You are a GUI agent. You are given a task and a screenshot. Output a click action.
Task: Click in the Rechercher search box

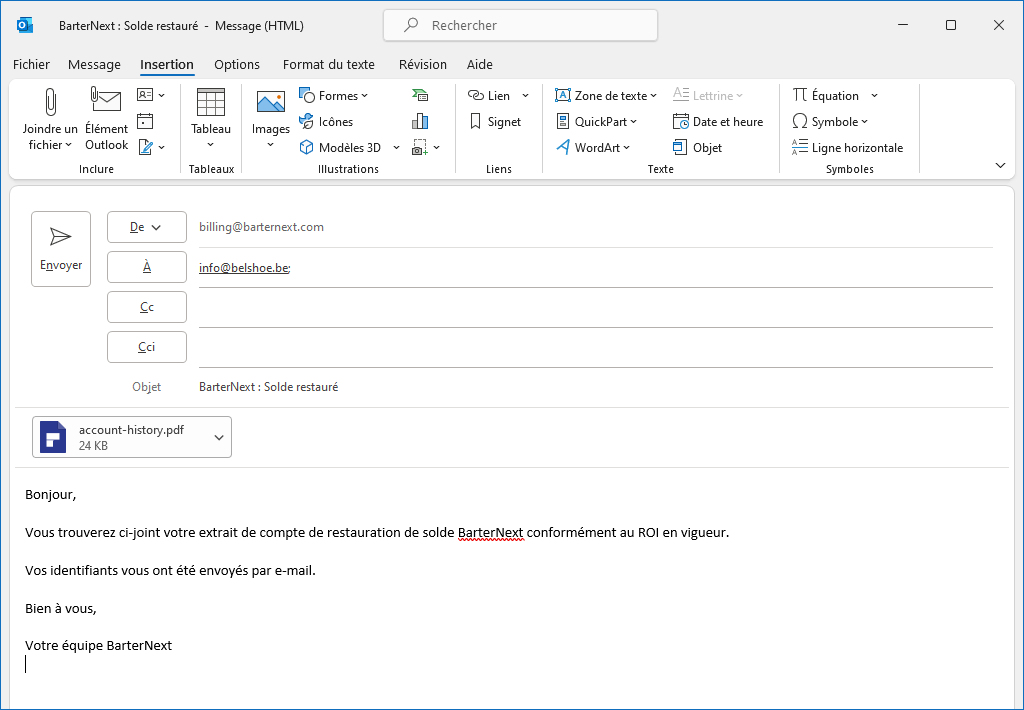tap(520, 25)
